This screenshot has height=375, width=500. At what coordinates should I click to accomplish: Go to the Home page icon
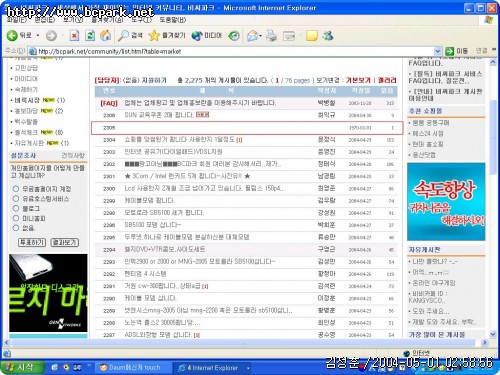coord(106,35)
